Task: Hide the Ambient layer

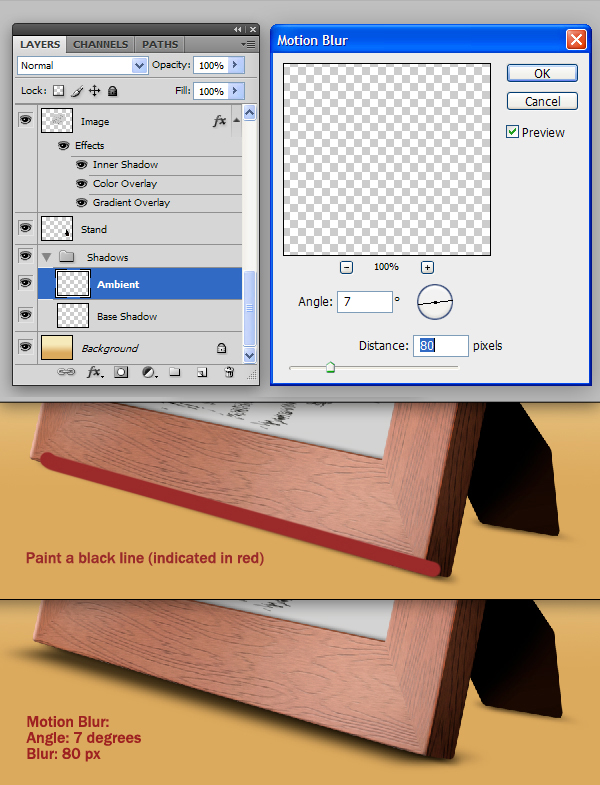Action: 26,283
